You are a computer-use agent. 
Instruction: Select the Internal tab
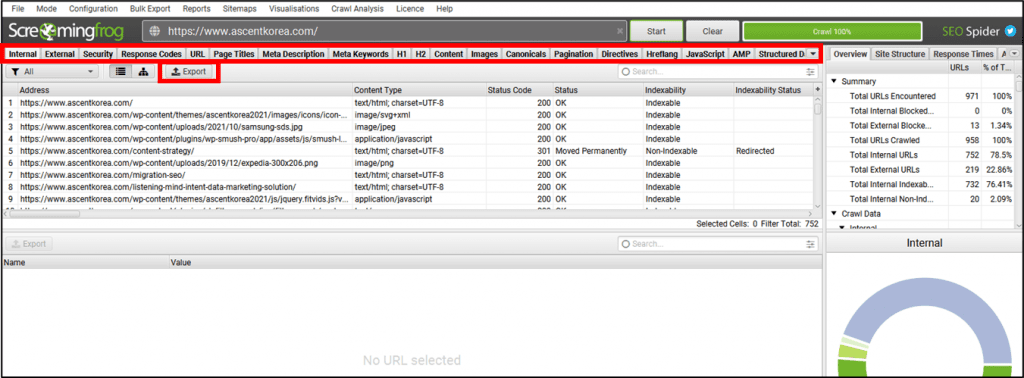(x=23, y=54)
